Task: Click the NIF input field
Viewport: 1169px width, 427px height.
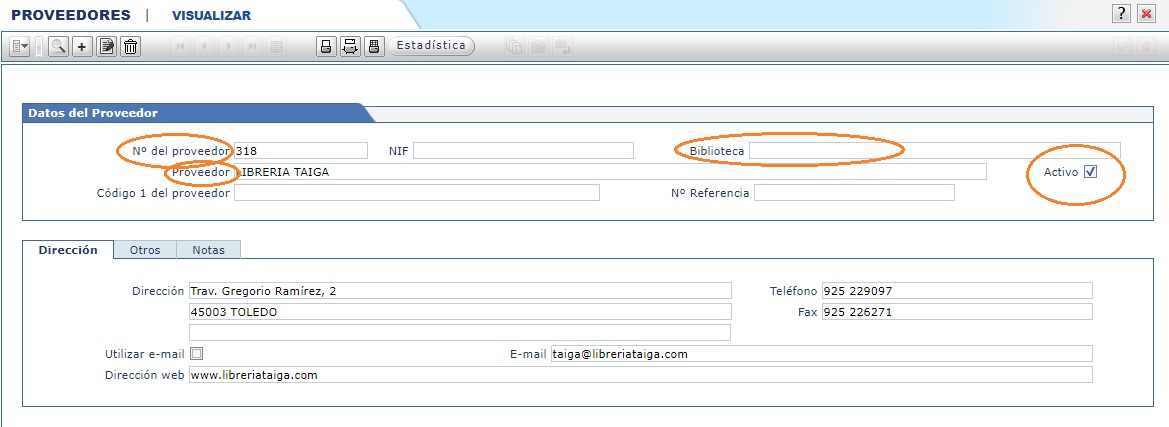Action: pos(523,151)
